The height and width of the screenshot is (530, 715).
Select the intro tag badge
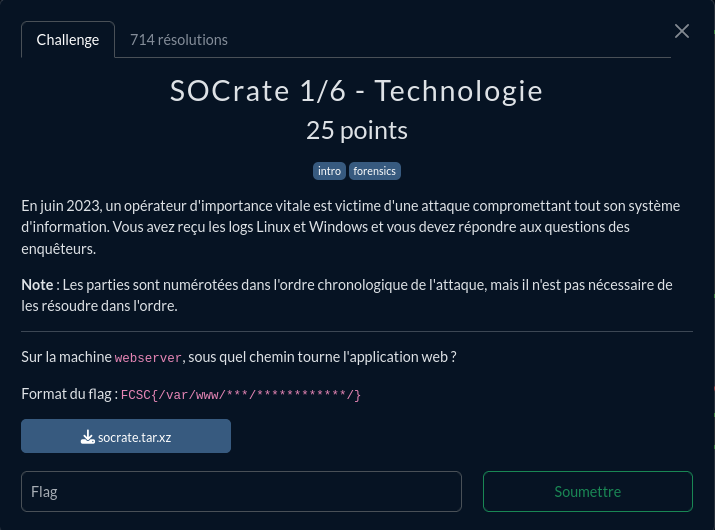[329, 171]
